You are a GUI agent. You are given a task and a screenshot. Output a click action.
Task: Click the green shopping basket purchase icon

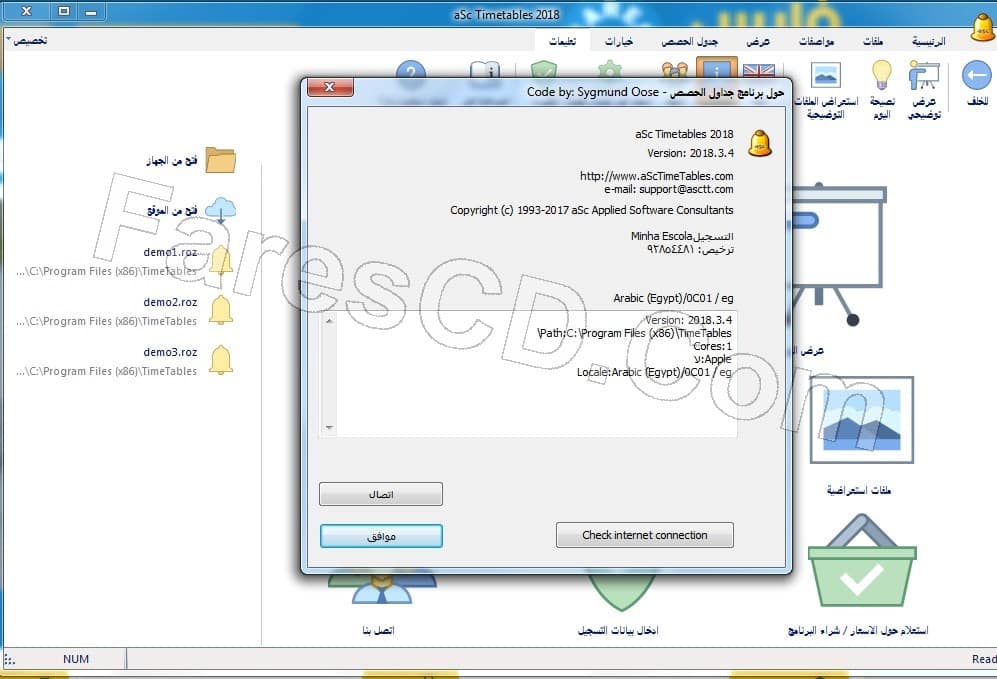pyautogui.click(x=862, y=561)
